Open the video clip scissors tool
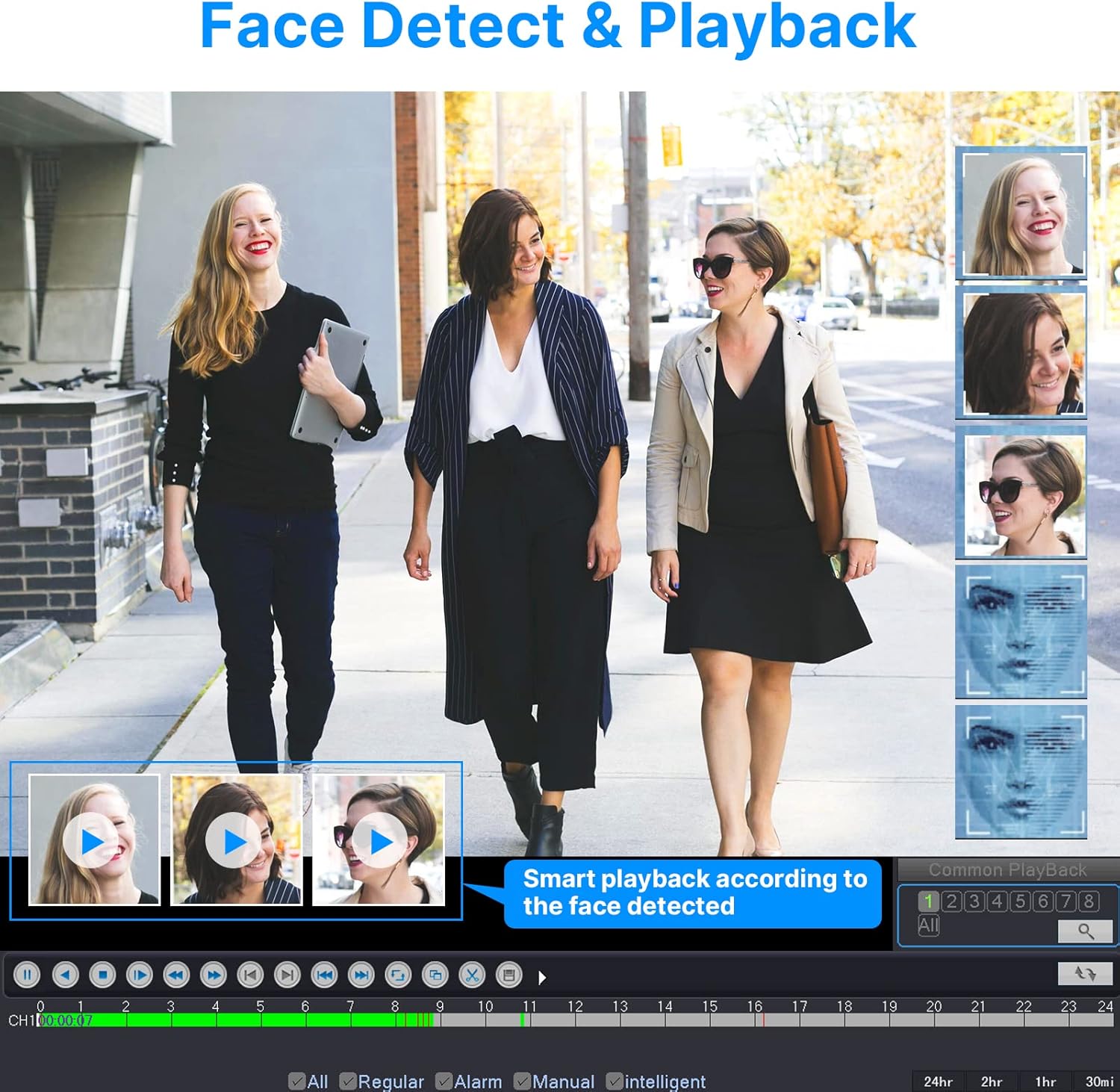The width and height of the screenshot is (1120, 1092). point(472,974)
